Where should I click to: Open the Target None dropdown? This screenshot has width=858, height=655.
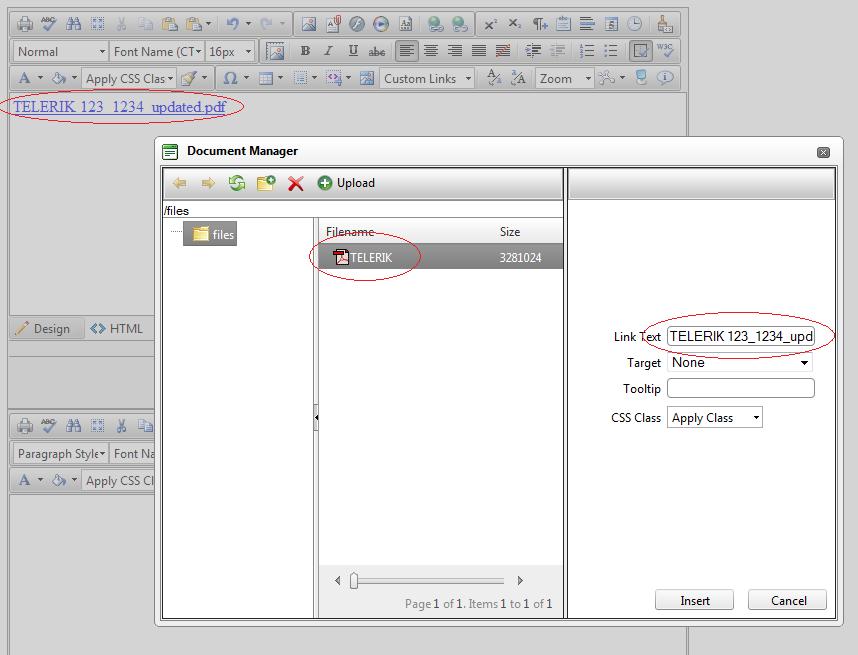click(x=740, y=362)
